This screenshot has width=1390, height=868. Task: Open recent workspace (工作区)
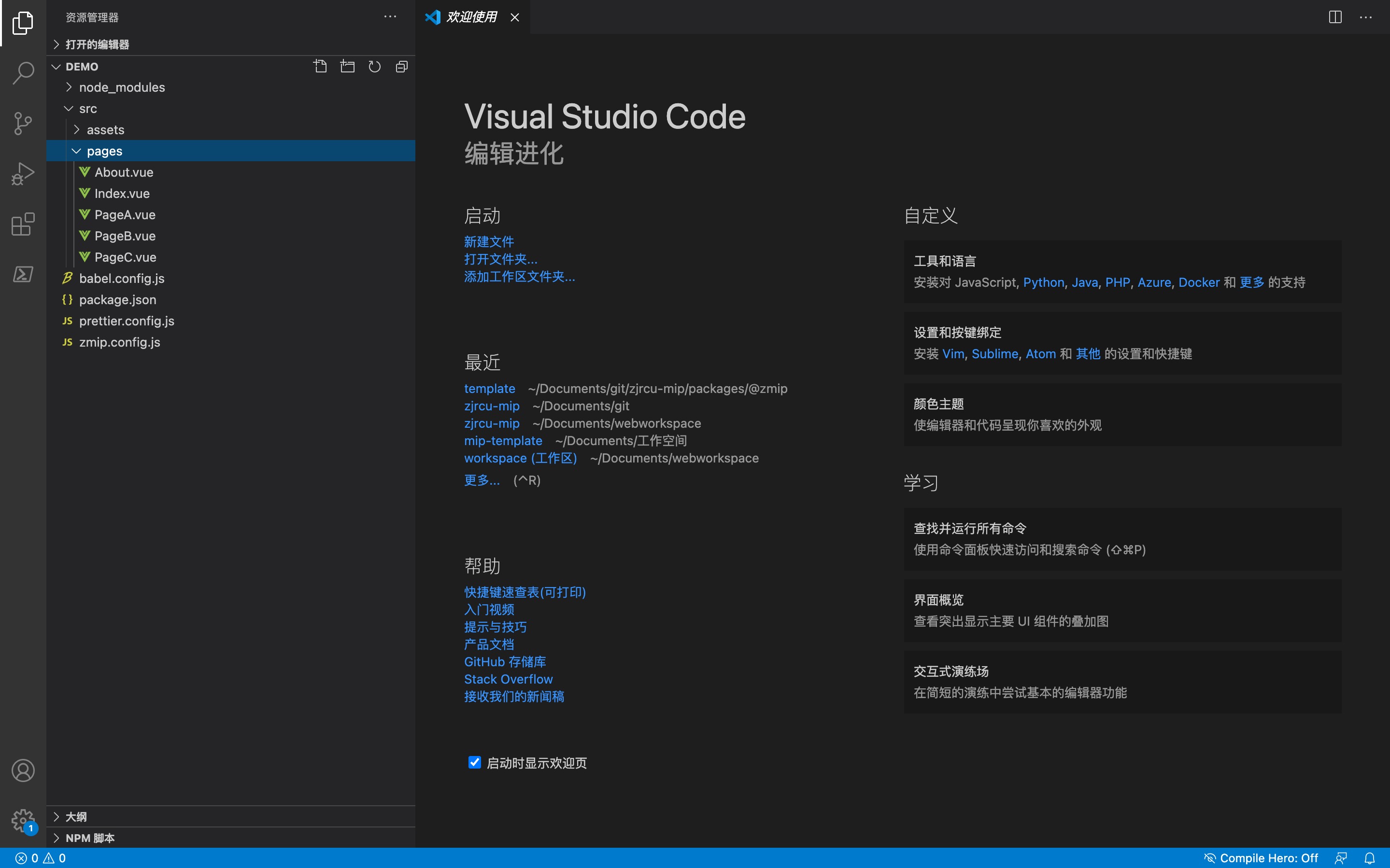click(x=520, y=458)
